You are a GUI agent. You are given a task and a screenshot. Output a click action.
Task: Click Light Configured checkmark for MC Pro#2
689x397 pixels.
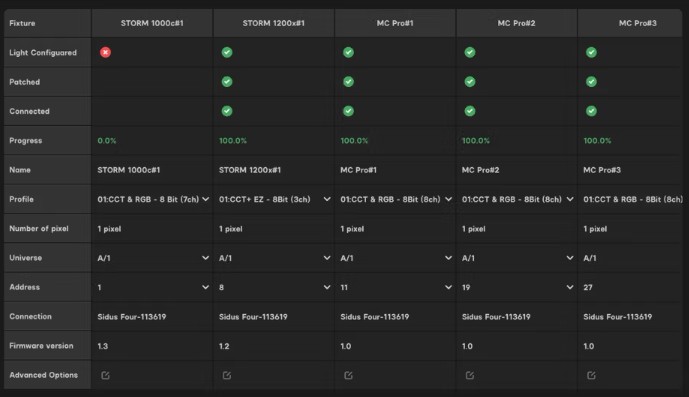[470, 52]
